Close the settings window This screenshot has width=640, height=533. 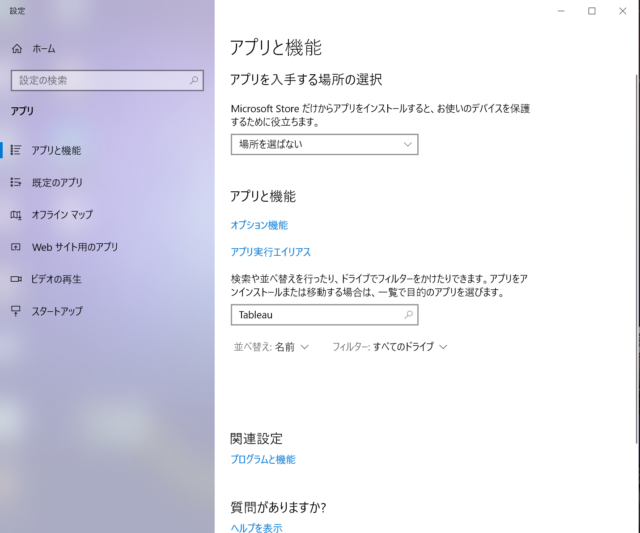click(x=622, y=11)
